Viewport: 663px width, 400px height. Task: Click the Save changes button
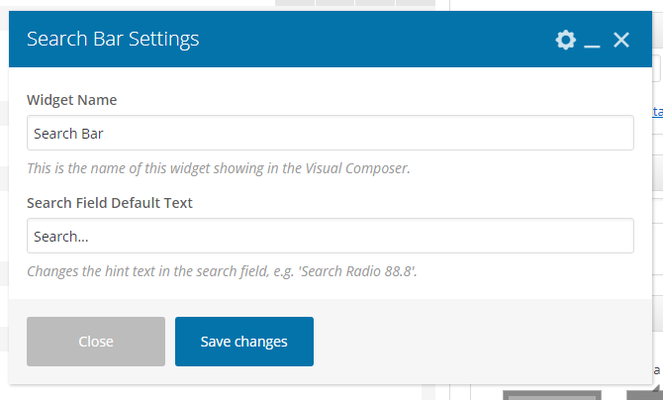tap(244, 342)
